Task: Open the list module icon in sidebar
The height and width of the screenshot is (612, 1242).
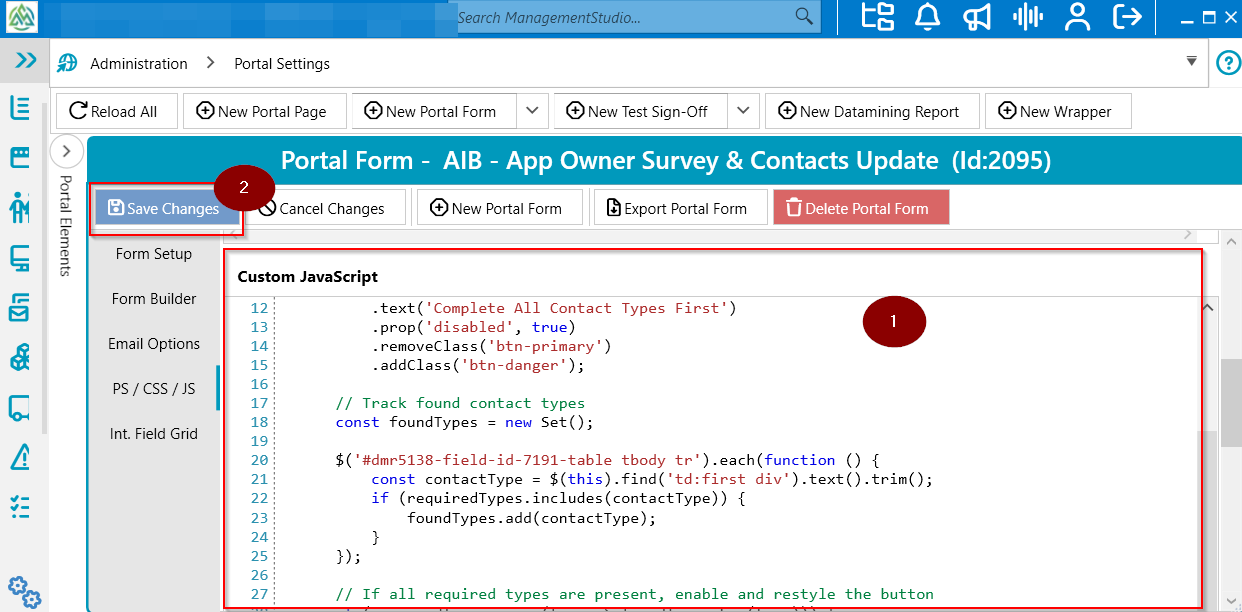Action: (x=19, y=107)
